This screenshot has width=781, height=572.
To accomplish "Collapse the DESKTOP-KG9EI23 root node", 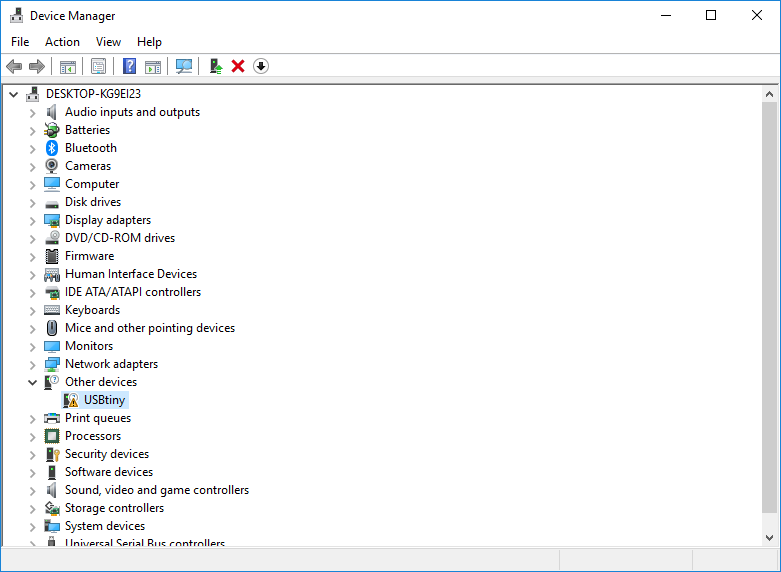I will point(14,94).
